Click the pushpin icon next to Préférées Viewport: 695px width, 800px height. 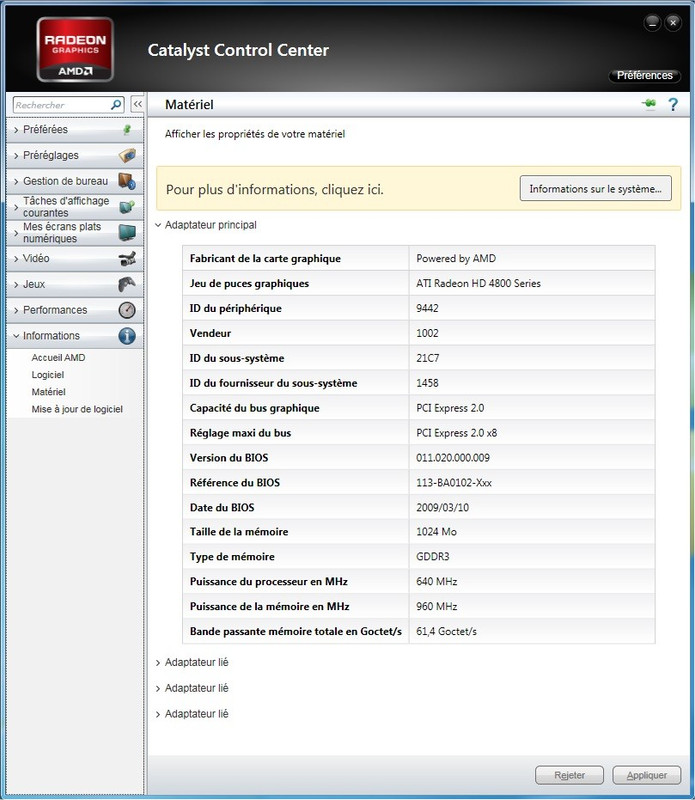pyautogui.click(x=127, y=130)
